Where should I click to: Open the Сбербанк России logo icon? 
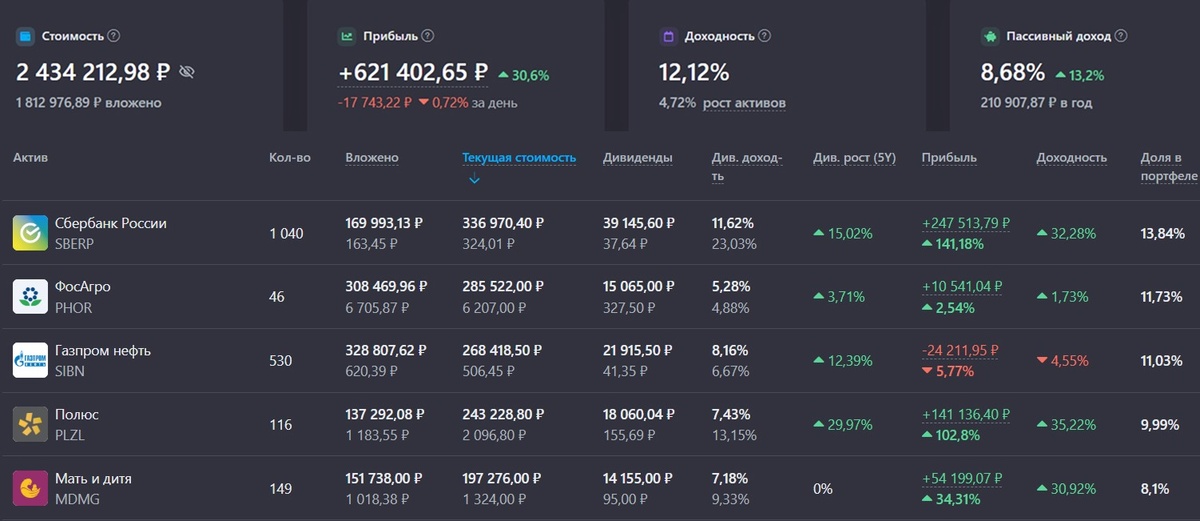[x=30, y=233]
